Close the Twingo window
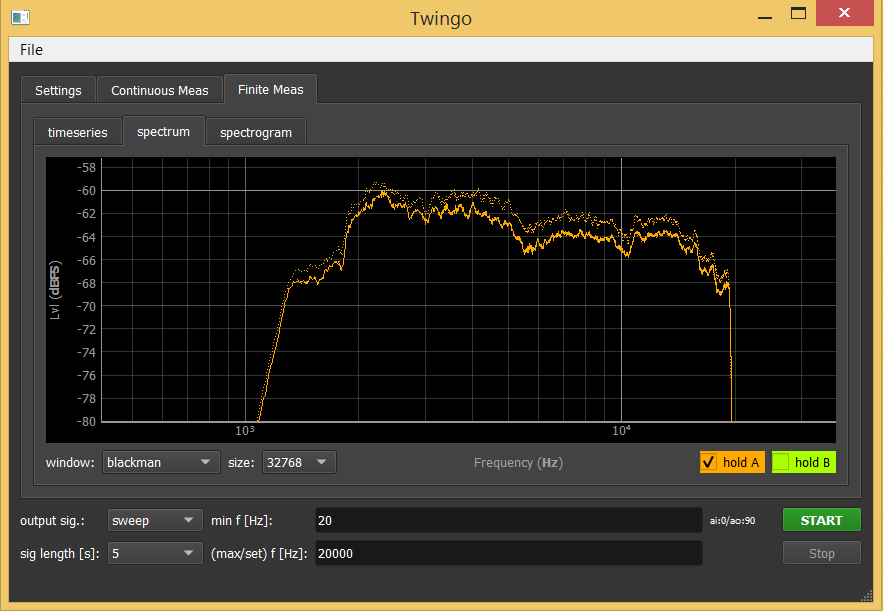This screenshot has height=611, width=883. [x=844, y=13]
